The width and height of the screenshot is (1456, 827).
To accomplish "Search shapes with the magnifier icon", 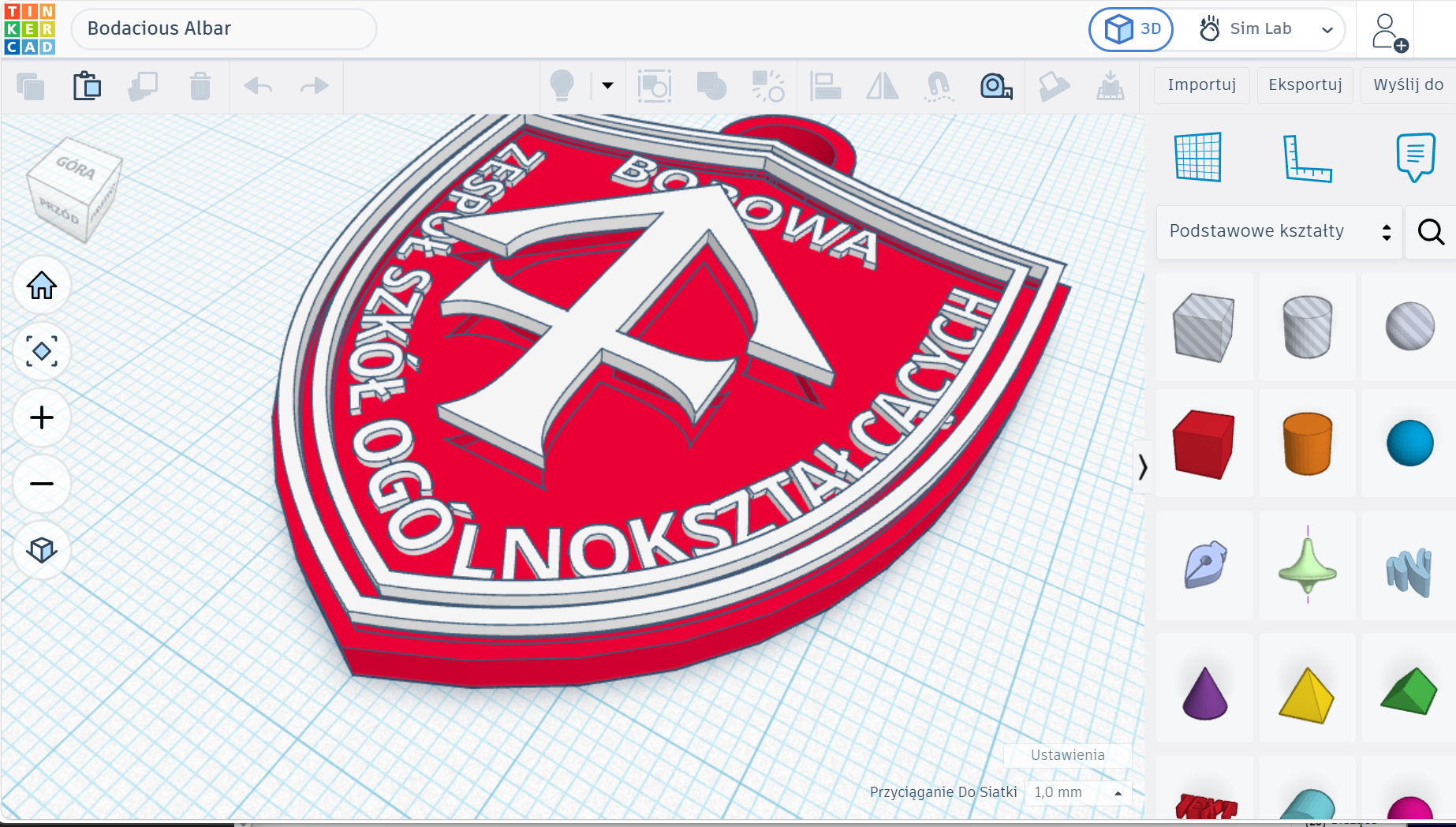I will pos(1431,232).
